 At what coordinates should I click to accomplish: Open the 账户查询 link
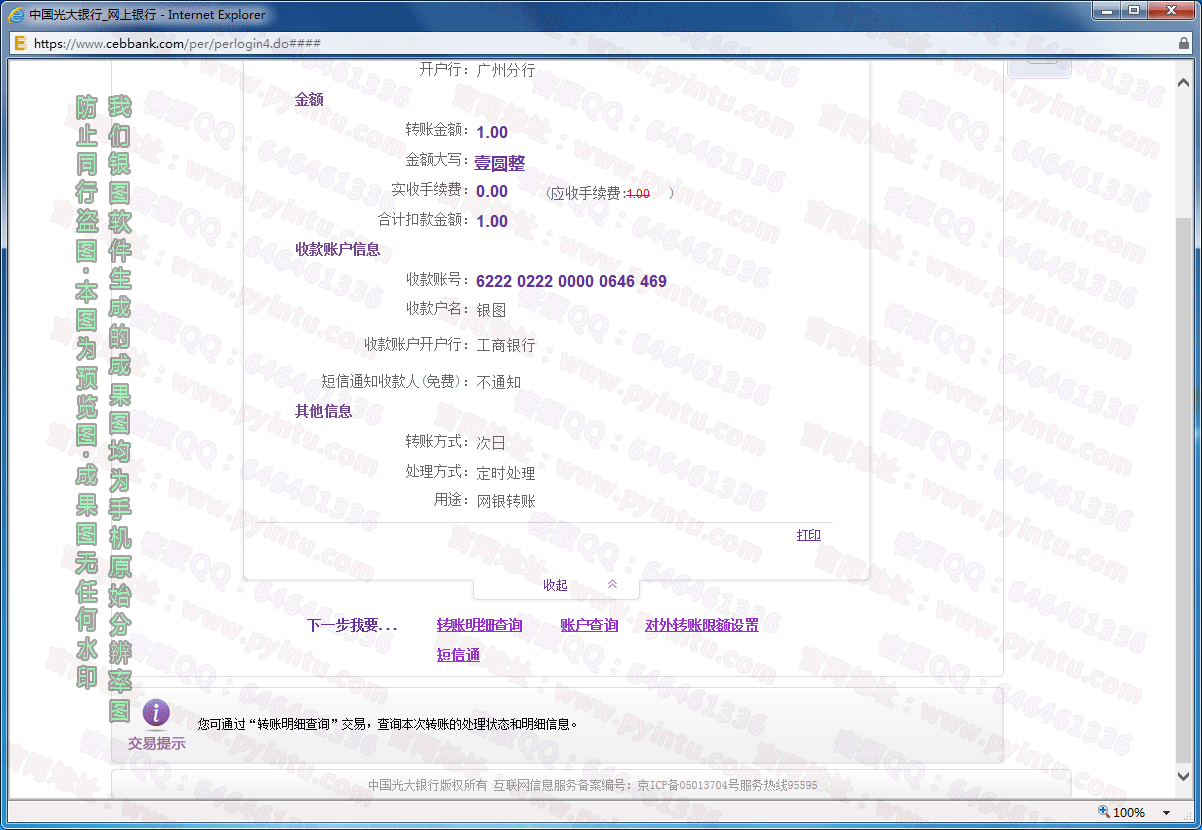pos(589,625)
